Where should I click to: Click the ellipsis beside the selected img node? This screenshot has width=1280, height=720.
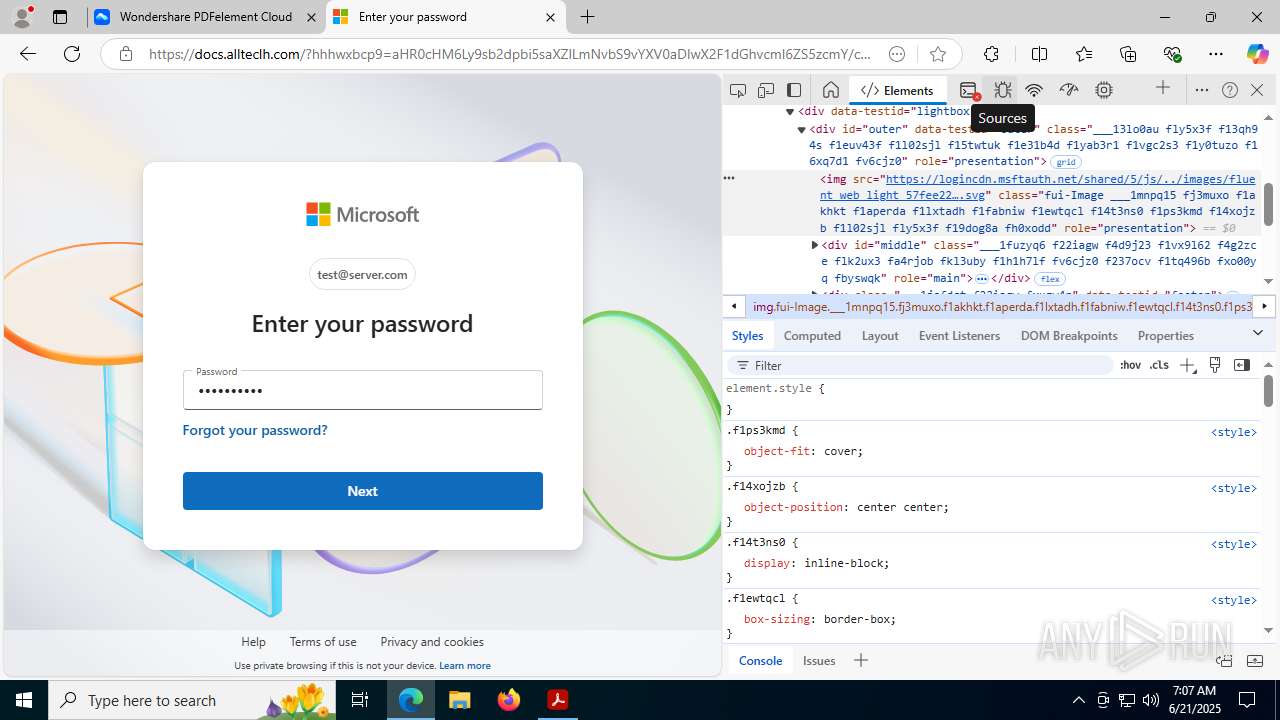click(x=729, y=178)
